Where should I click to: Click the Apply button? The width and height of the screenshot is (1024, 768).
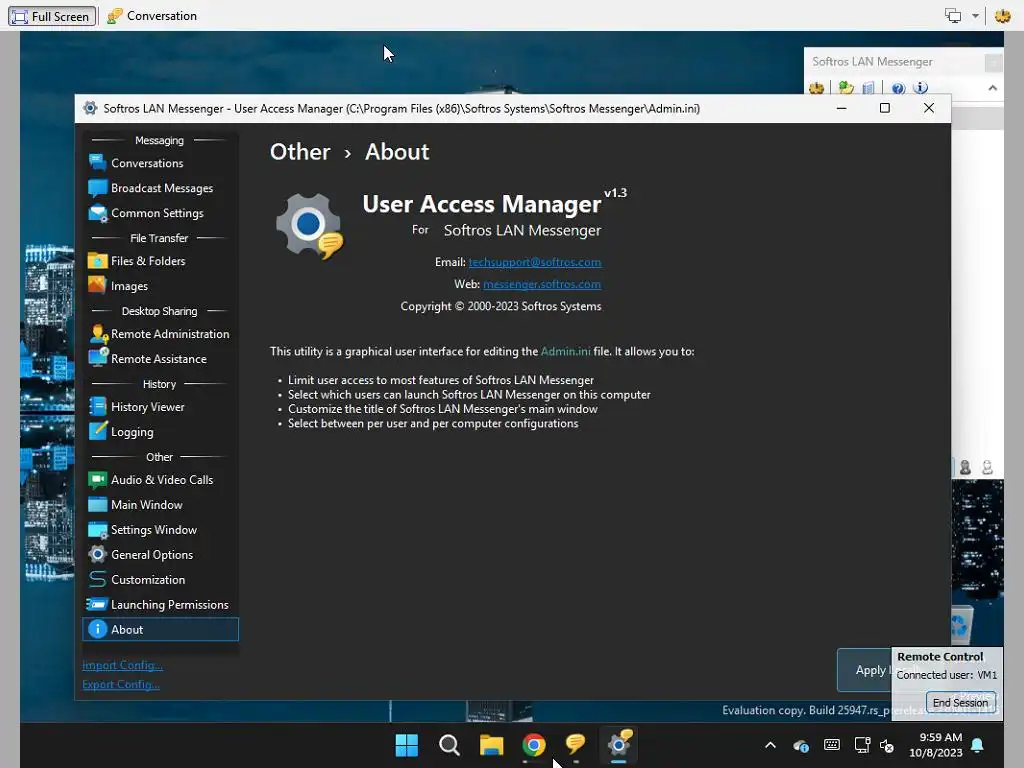pyautogui.click(x=865, y=670)
